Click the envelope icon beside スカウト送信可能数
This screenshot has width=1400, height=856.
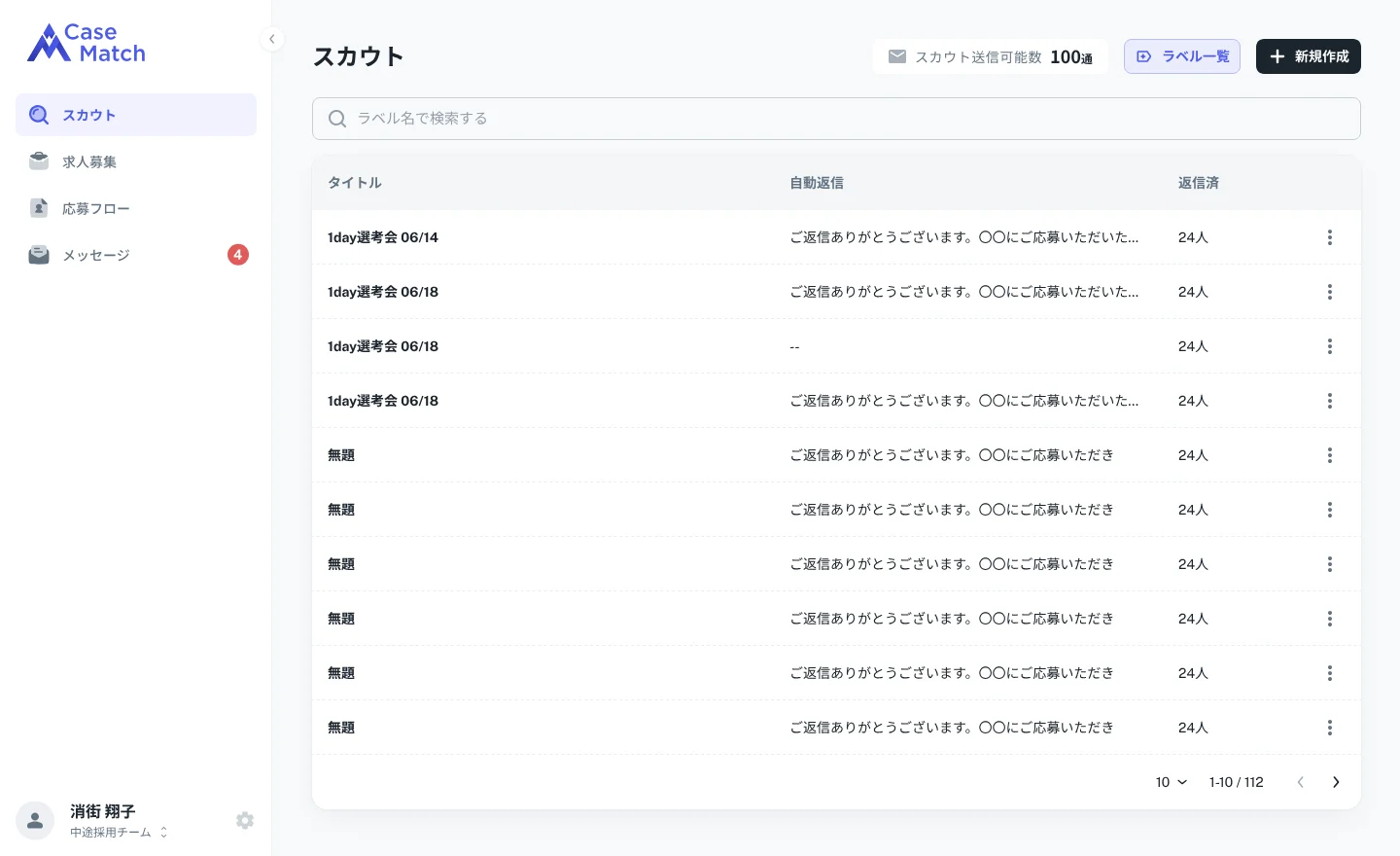tap(897, 56)
